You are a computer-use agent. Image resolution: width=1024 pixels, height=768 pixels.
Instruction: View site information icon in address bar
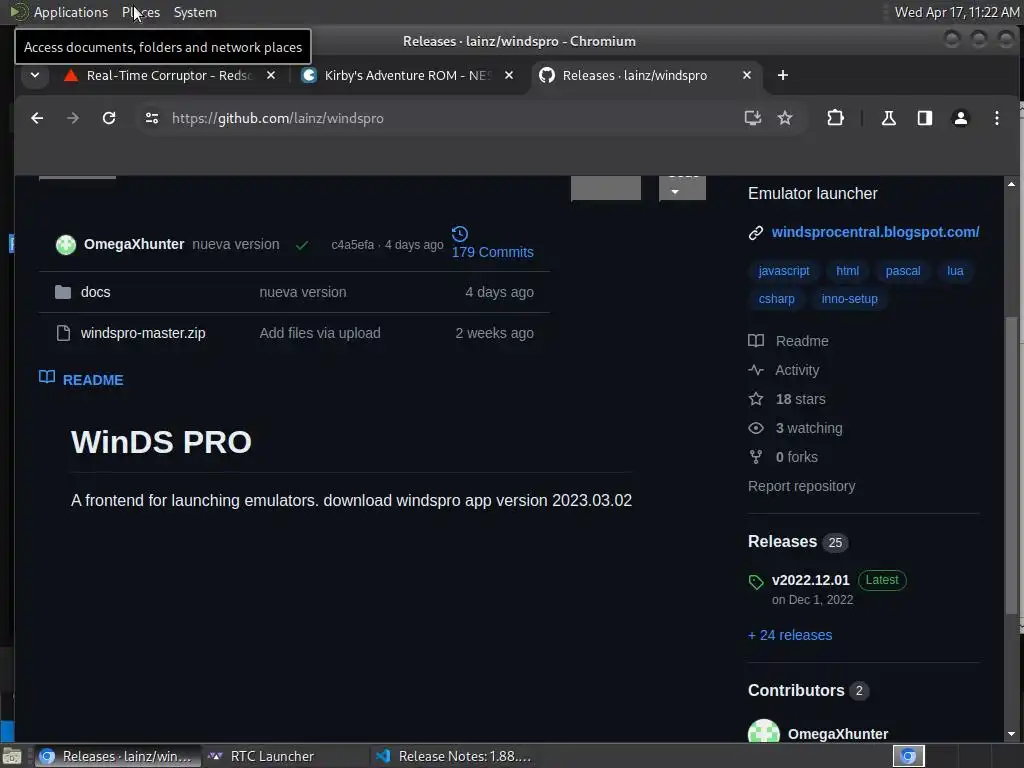point(152,118)
